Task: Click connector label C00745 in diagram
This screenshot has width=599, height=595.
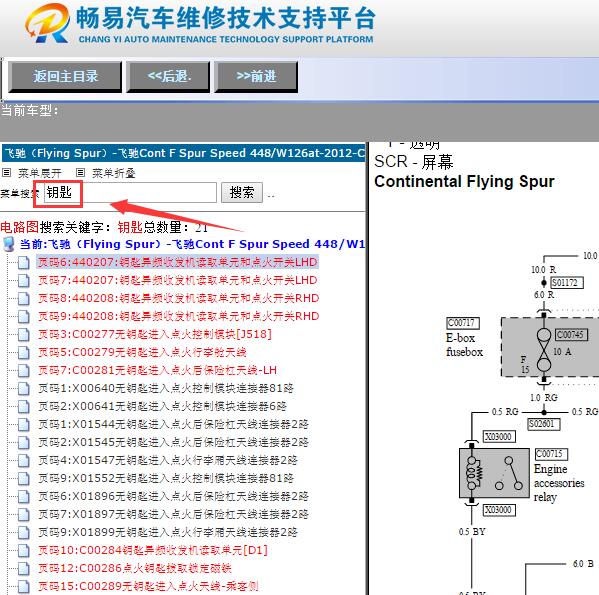Action: [x=571, y=335]
